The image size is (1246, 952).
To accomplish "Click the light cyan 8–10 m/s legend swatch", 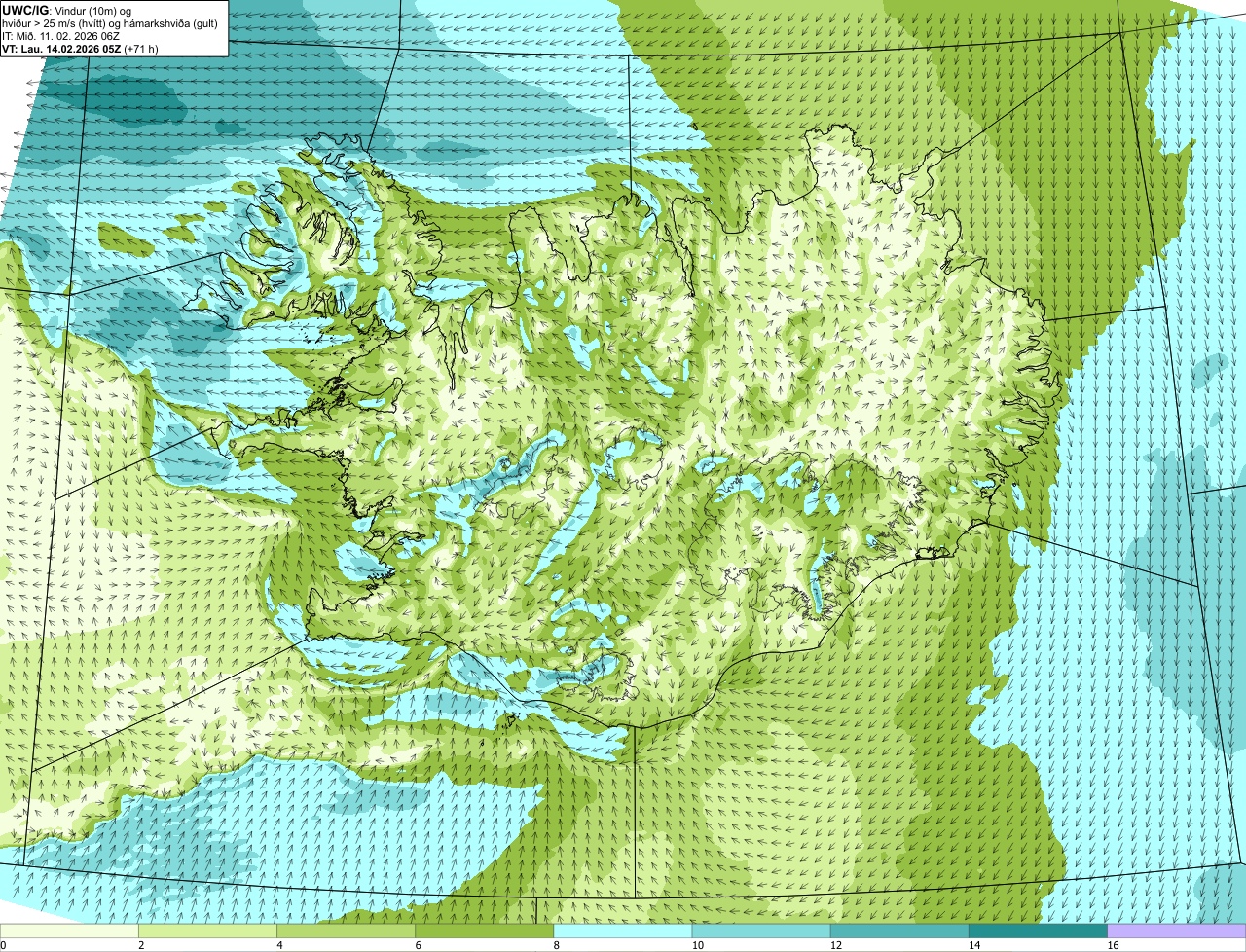I will (623, 931).
